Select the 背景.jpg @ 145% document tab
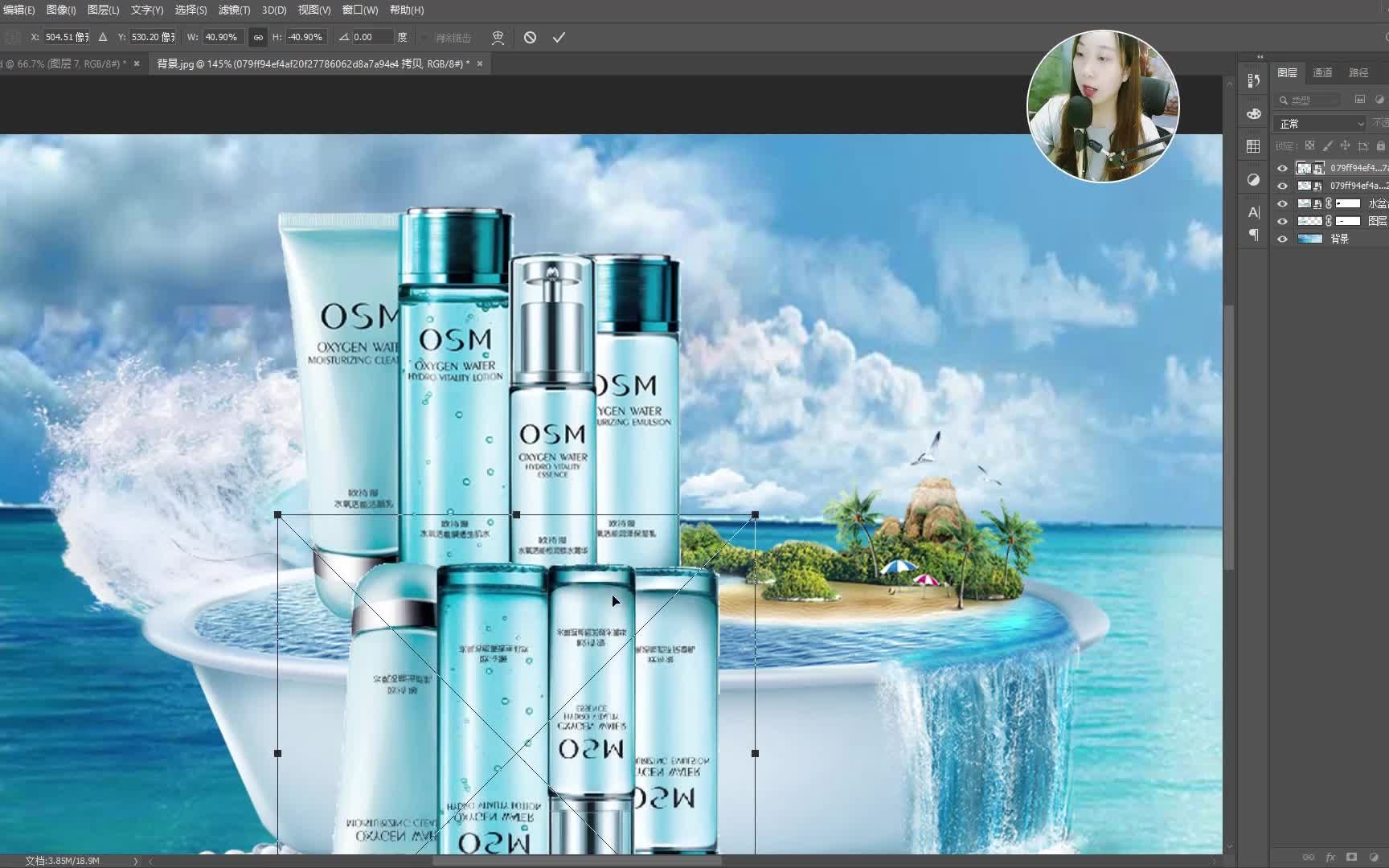 click(x=313, y=63)
